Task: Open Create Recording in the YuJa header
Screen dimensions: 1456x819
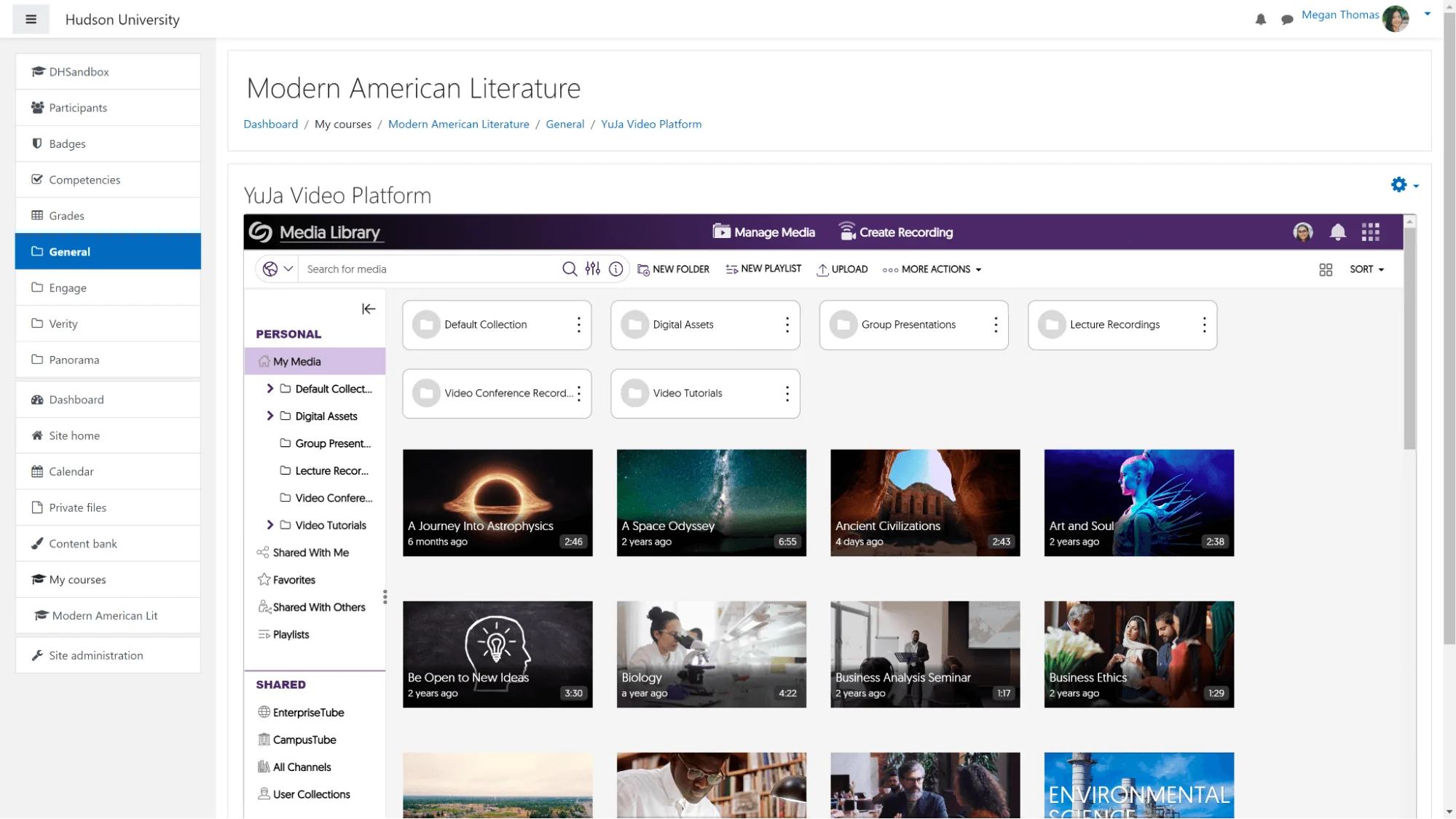Action: click(895, 232)
